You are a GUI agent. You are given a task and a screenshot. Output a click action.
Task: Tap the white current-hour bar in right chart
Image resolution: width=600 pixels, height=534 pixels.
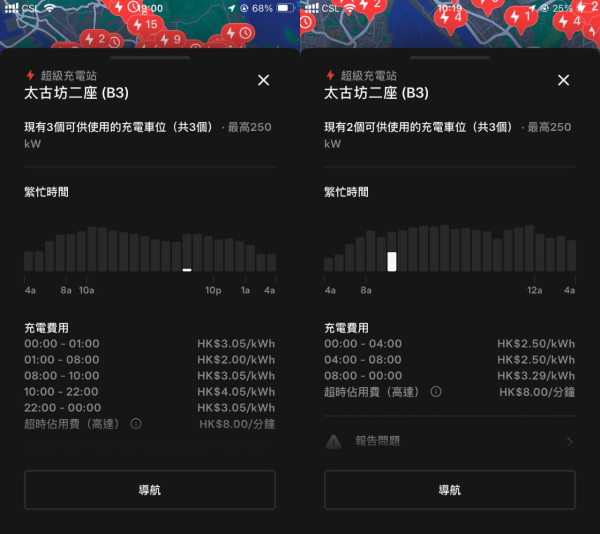[x=392, y=262]
